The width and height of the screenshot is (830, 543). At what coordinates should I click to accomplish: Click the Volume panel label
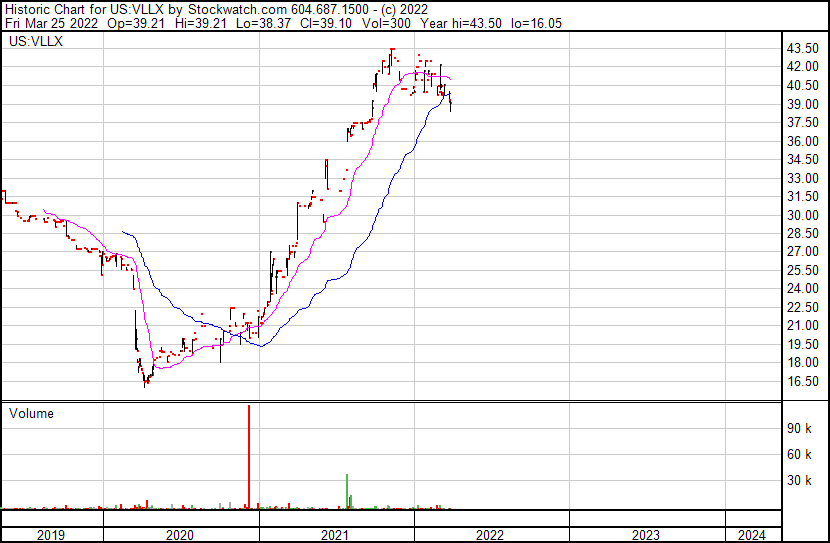tap(31, 413)
